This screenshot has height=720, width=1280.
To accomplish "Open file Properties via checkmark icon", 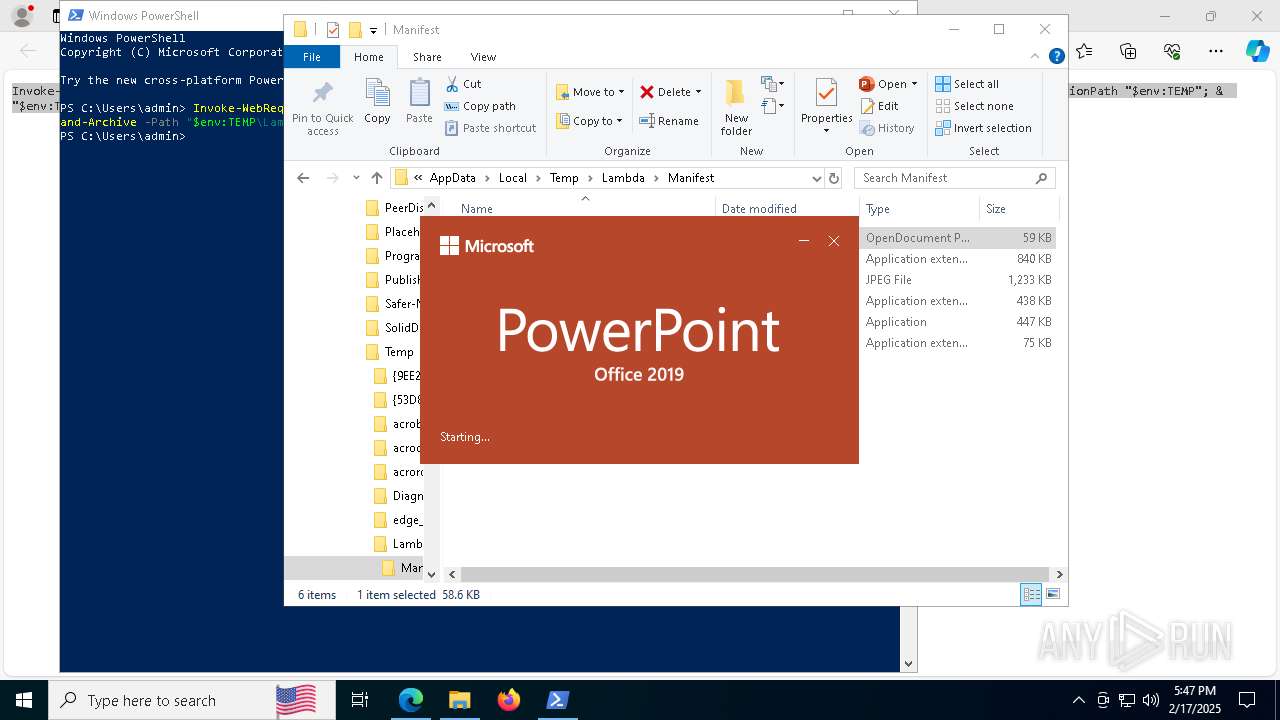I will 826,93.
